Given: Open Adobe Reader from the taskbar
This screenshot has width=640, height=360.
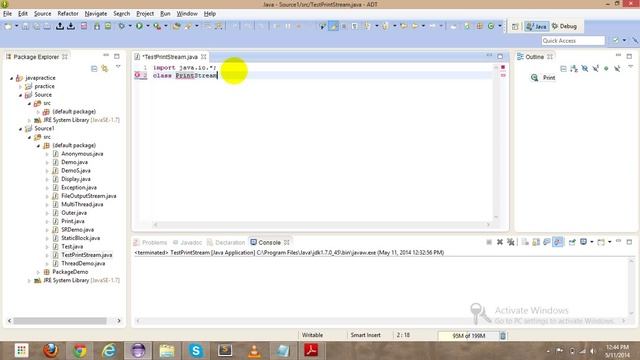Looking at the screenshot, I should [311, 351].
